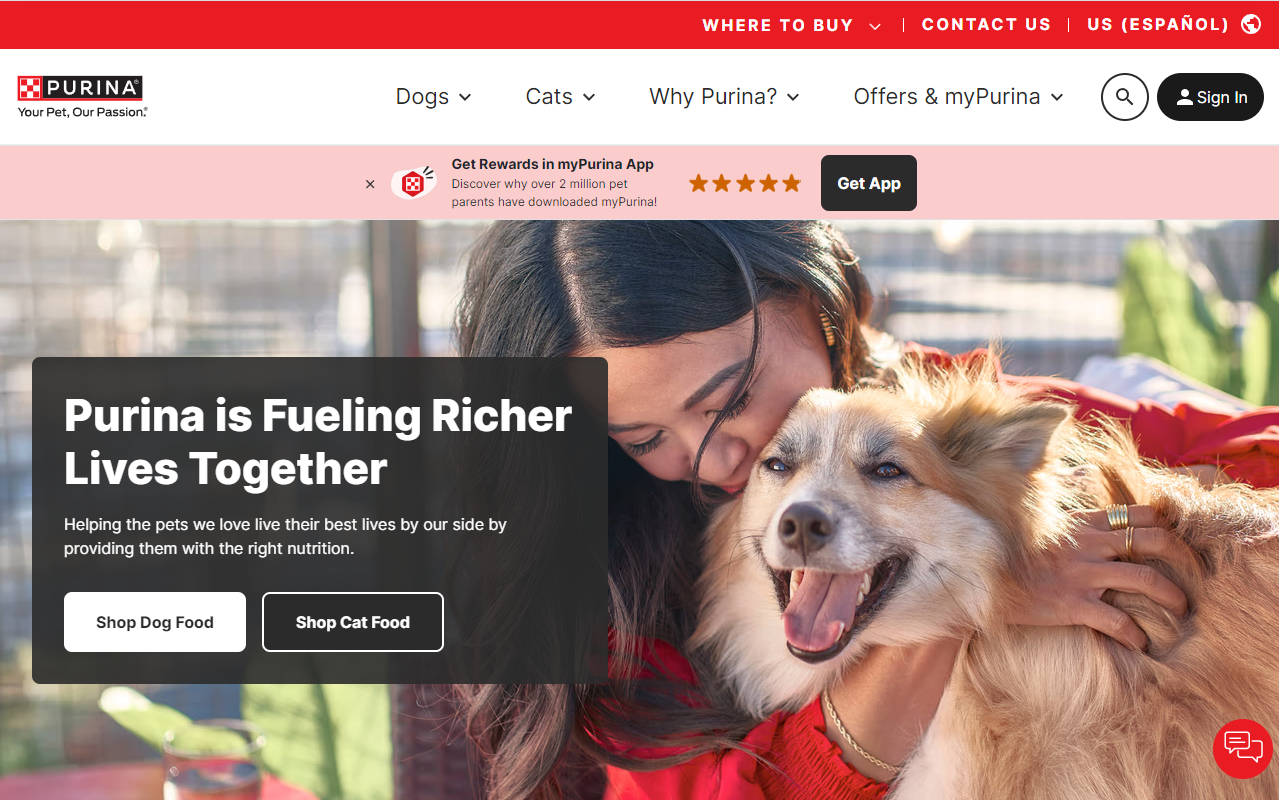
Task: Click the Get Rewards in myPurina App text
Action: click(x=552, y=164)
